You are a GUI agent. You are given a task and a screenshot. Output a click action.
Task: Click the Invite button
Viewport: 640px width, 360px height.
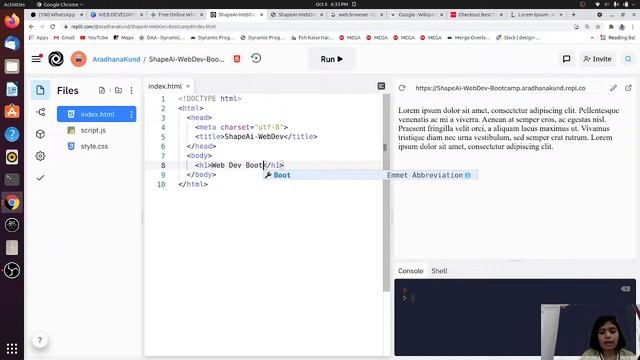[x=597, y=59]
